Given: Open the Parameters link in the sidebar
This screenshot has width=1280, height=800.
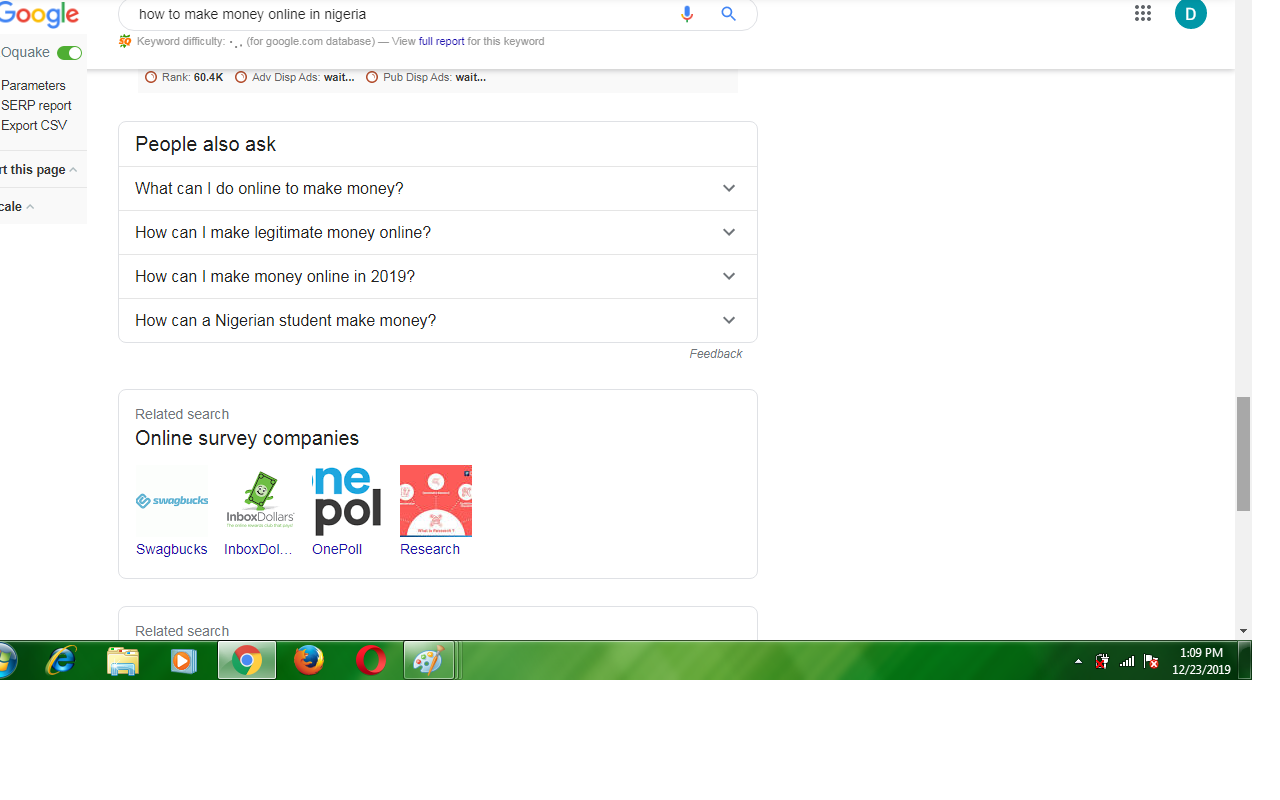Looking at the screenshot, I should pos(33,85).
